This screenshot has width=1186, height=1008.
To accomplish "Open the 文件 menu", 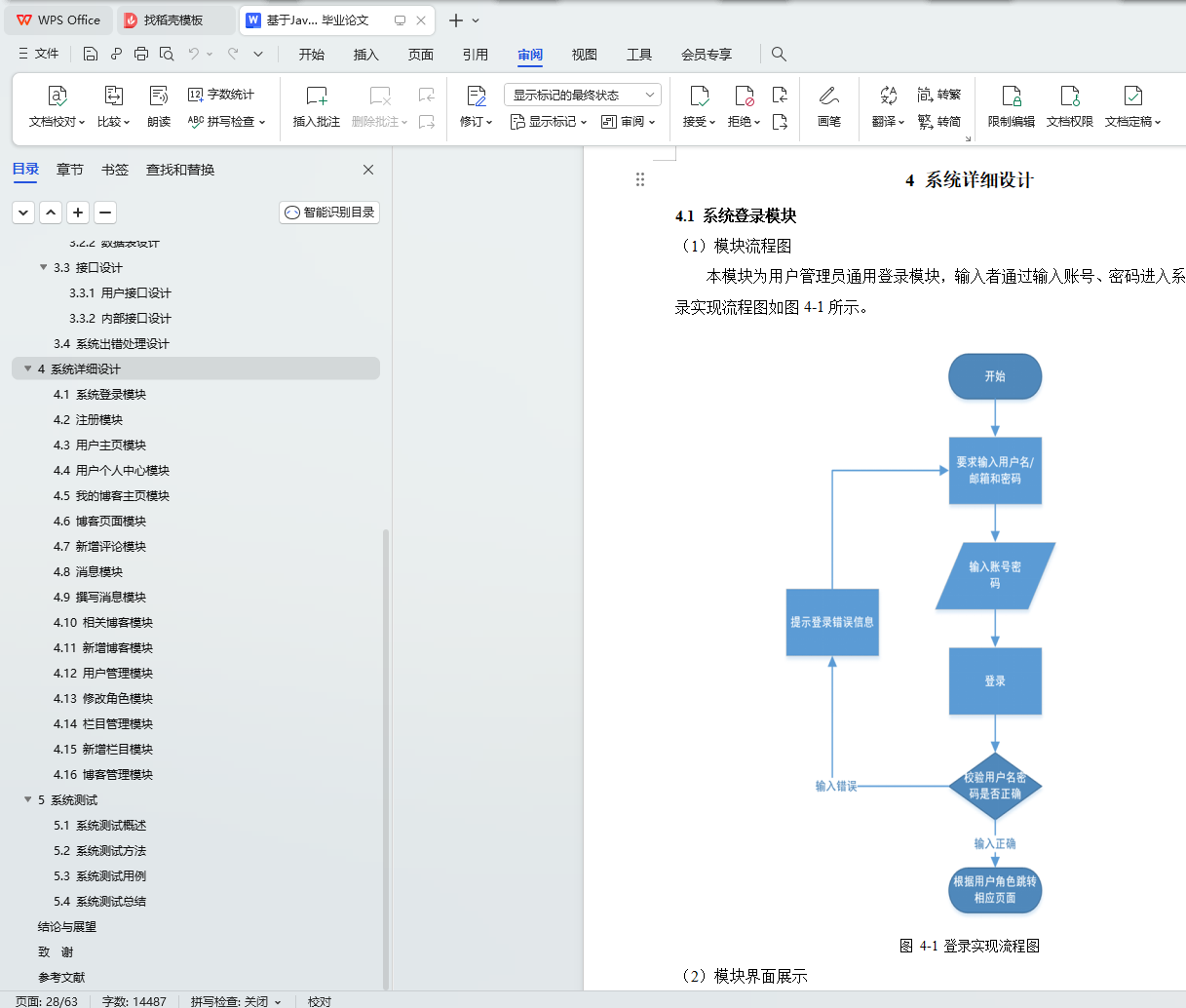I will coord(39,54).
